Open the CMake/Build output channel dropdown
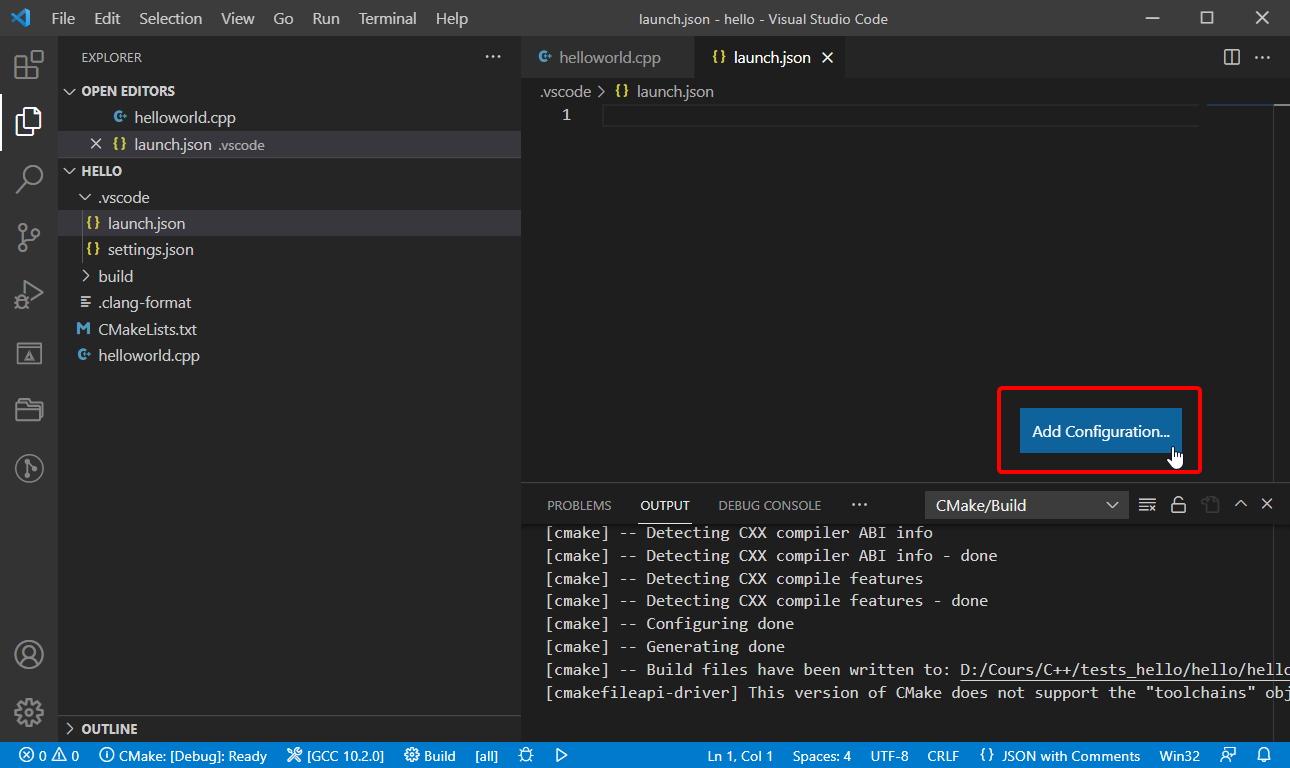This screenshot has width=1290, height=768. click(1026, 505)
